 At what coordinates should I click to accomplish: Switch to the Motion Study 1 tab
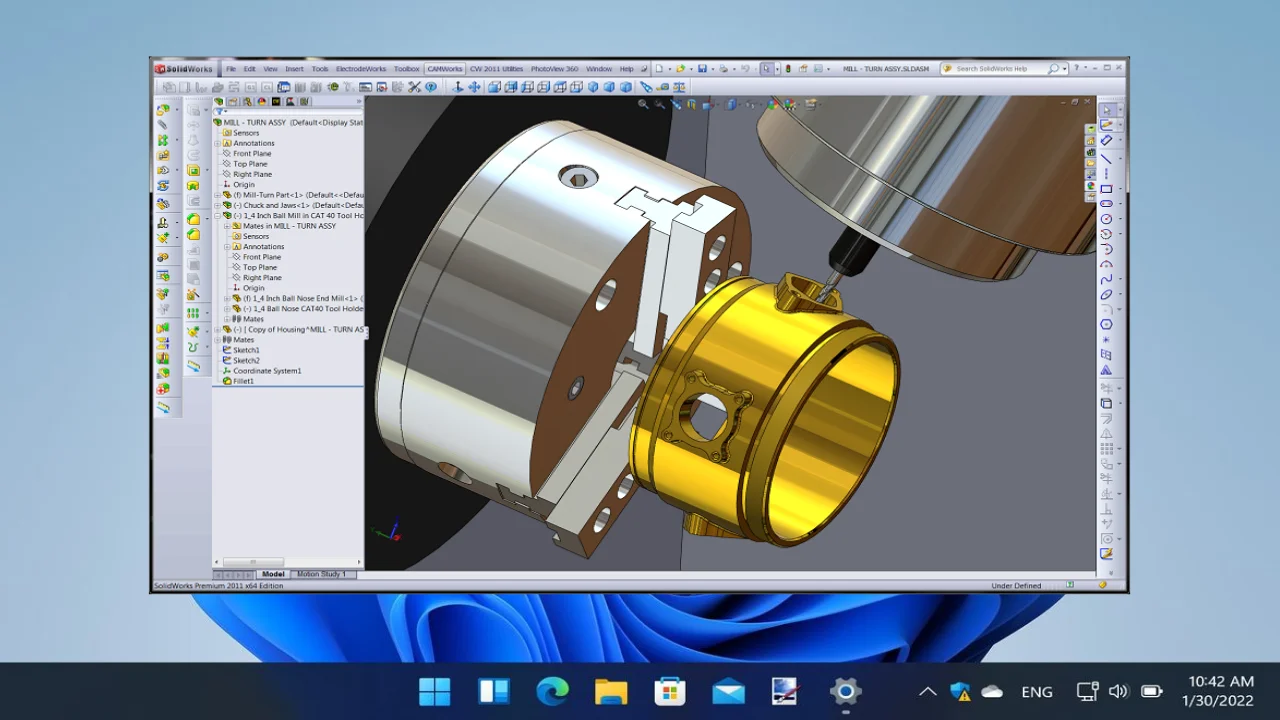(321, 574)
